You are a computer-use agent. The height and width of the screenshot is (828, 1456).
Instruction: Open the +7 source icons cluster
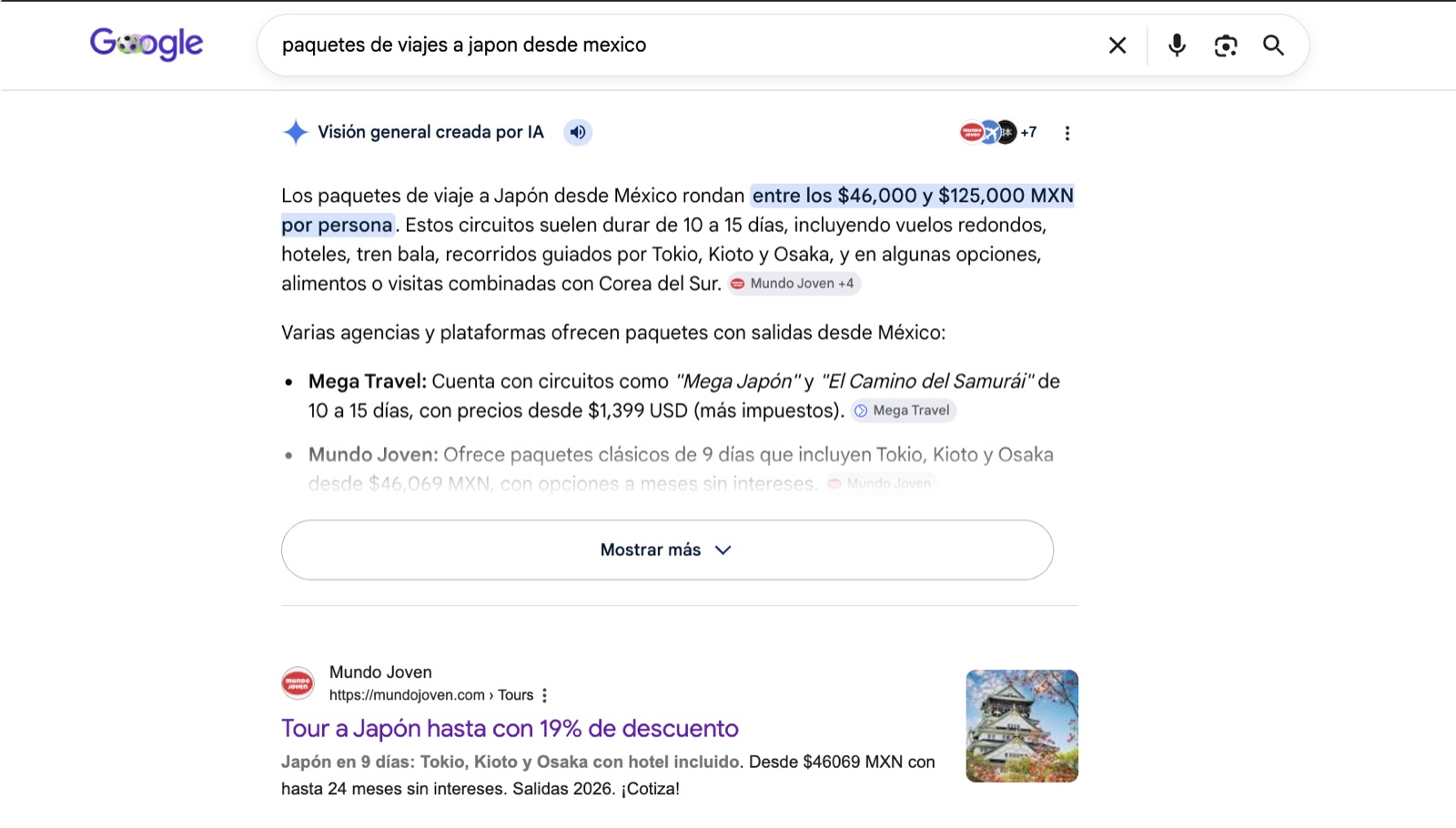[x=998, y=132]
